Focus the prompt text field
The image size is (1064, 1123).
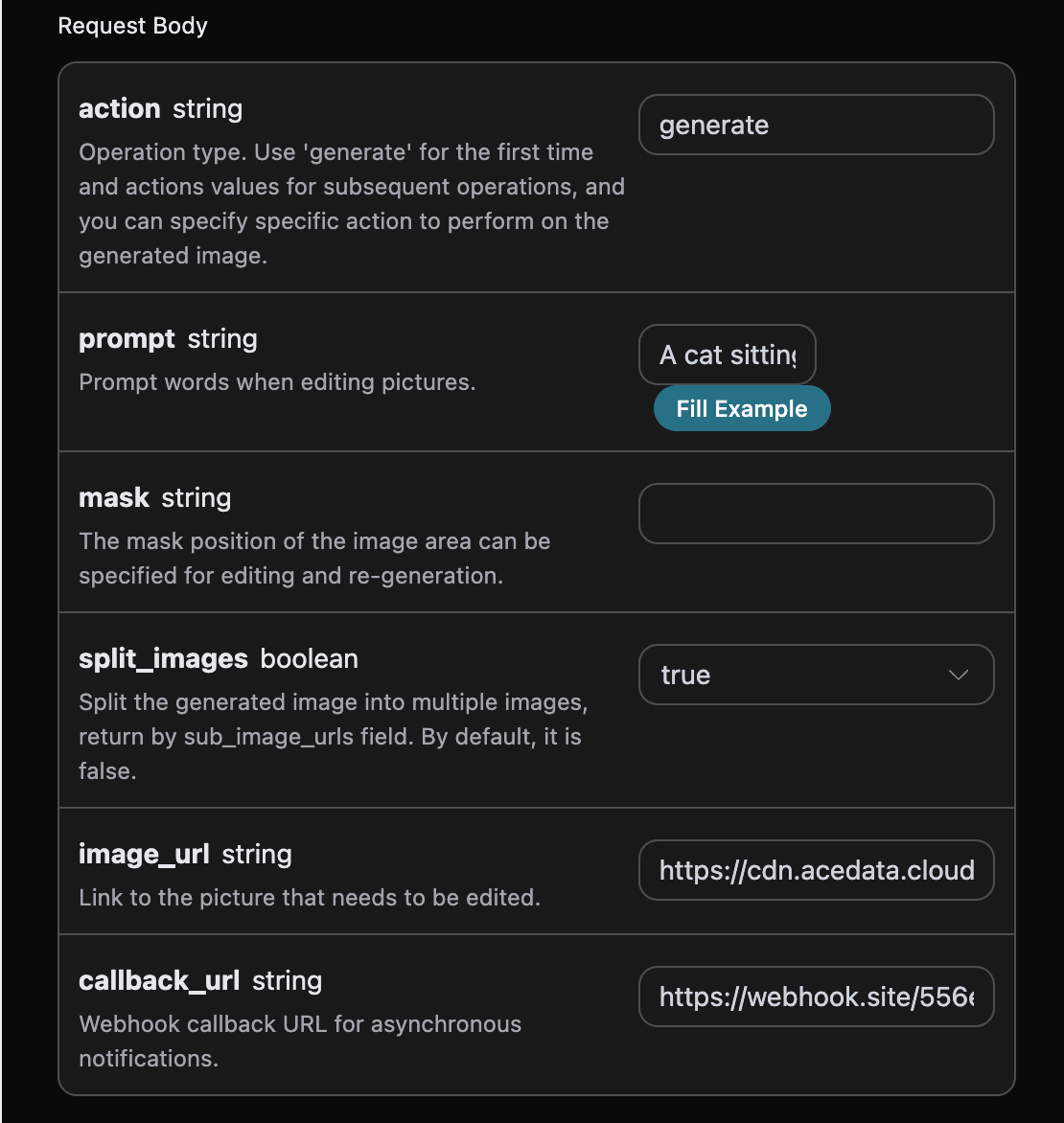tap(727, 355)
